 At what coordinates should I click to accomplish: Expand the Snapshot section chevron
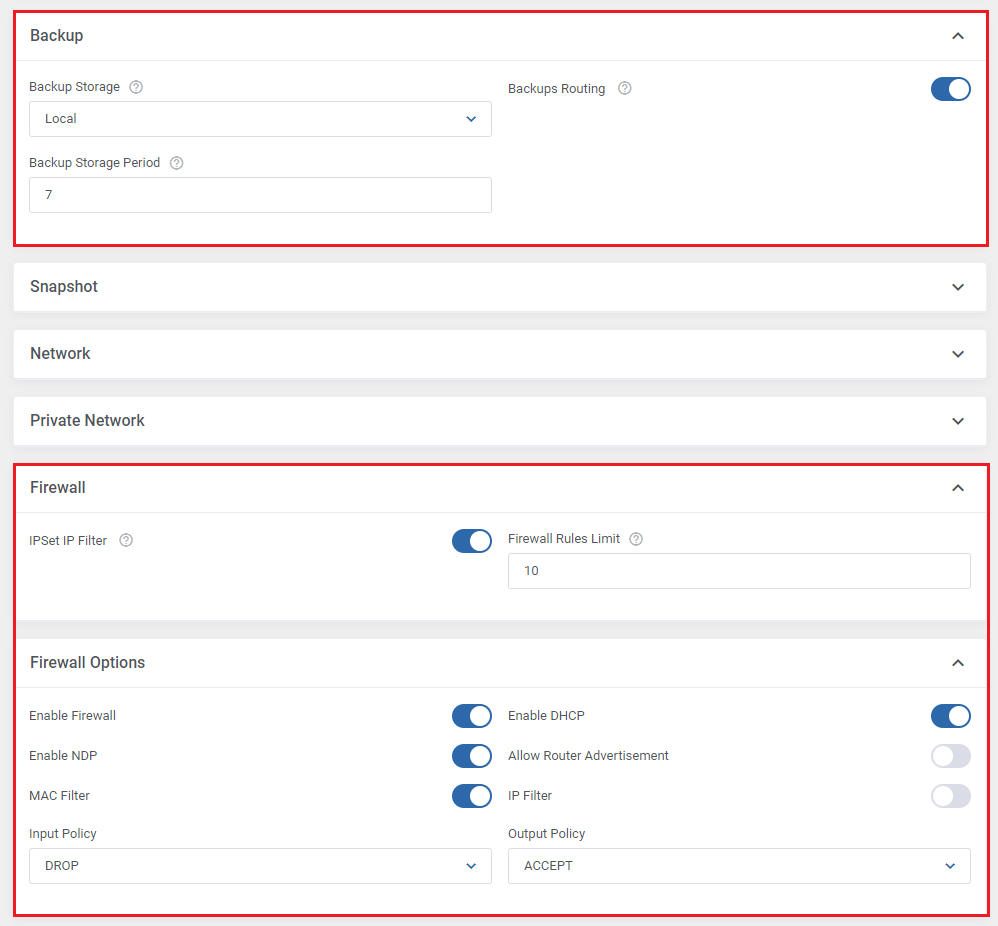coord(958,287)
